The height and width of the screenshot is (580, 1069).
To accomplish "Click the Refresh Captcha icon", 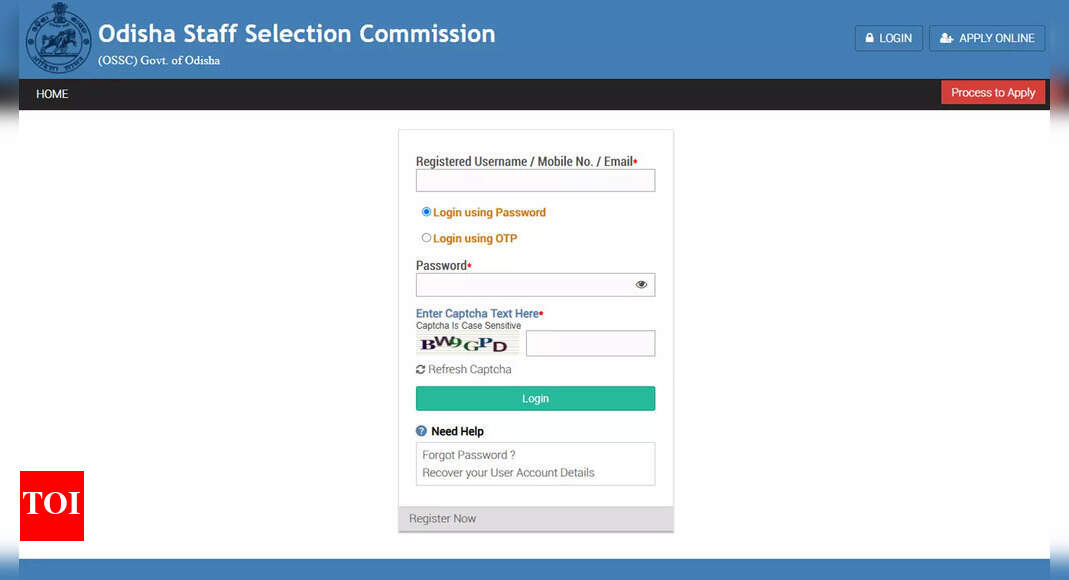I will [x=421, y=369].
